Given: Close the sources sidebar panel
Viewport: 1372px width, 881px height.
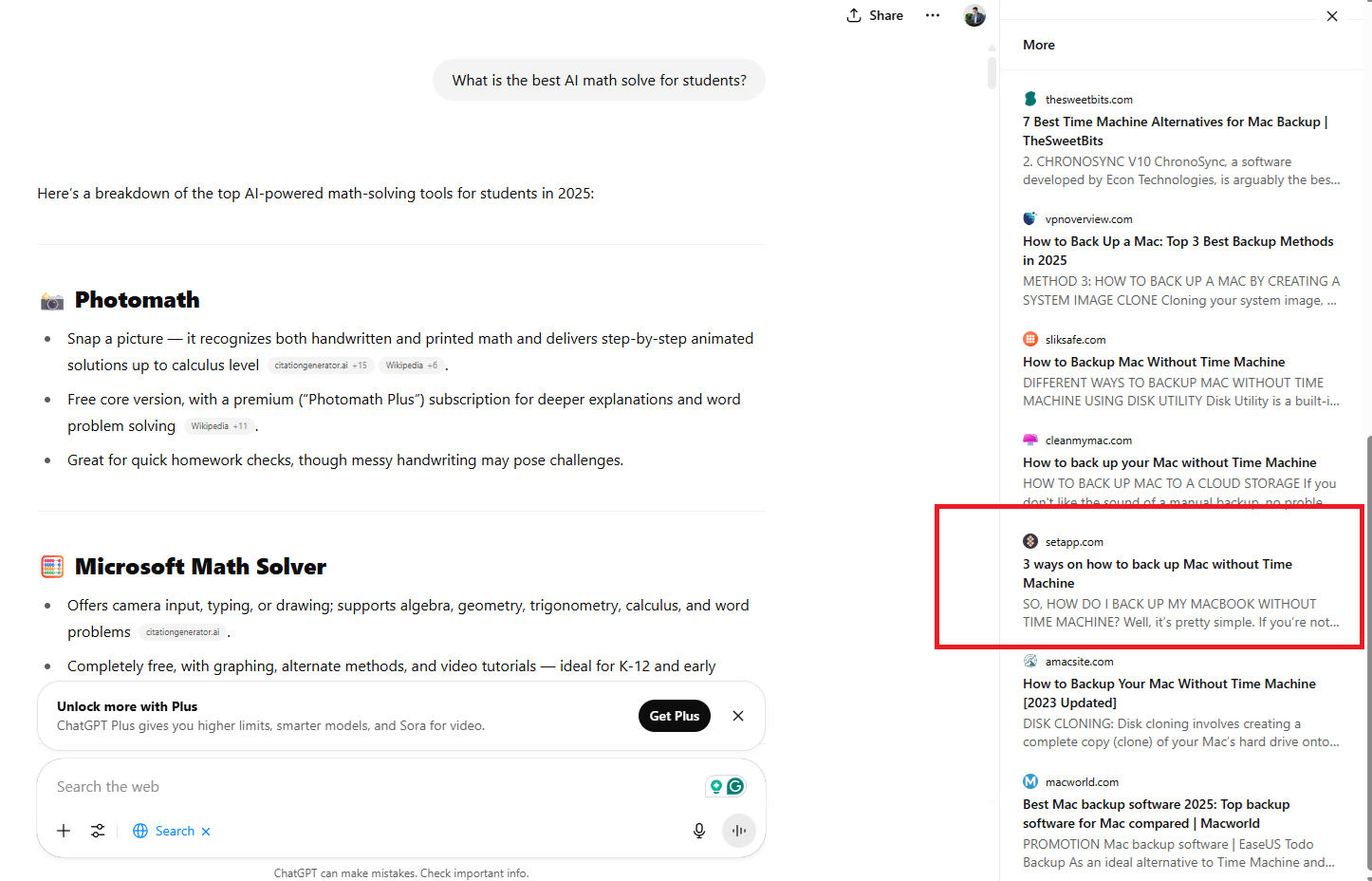Looking at the screenshot, I should pos(1332,16).
